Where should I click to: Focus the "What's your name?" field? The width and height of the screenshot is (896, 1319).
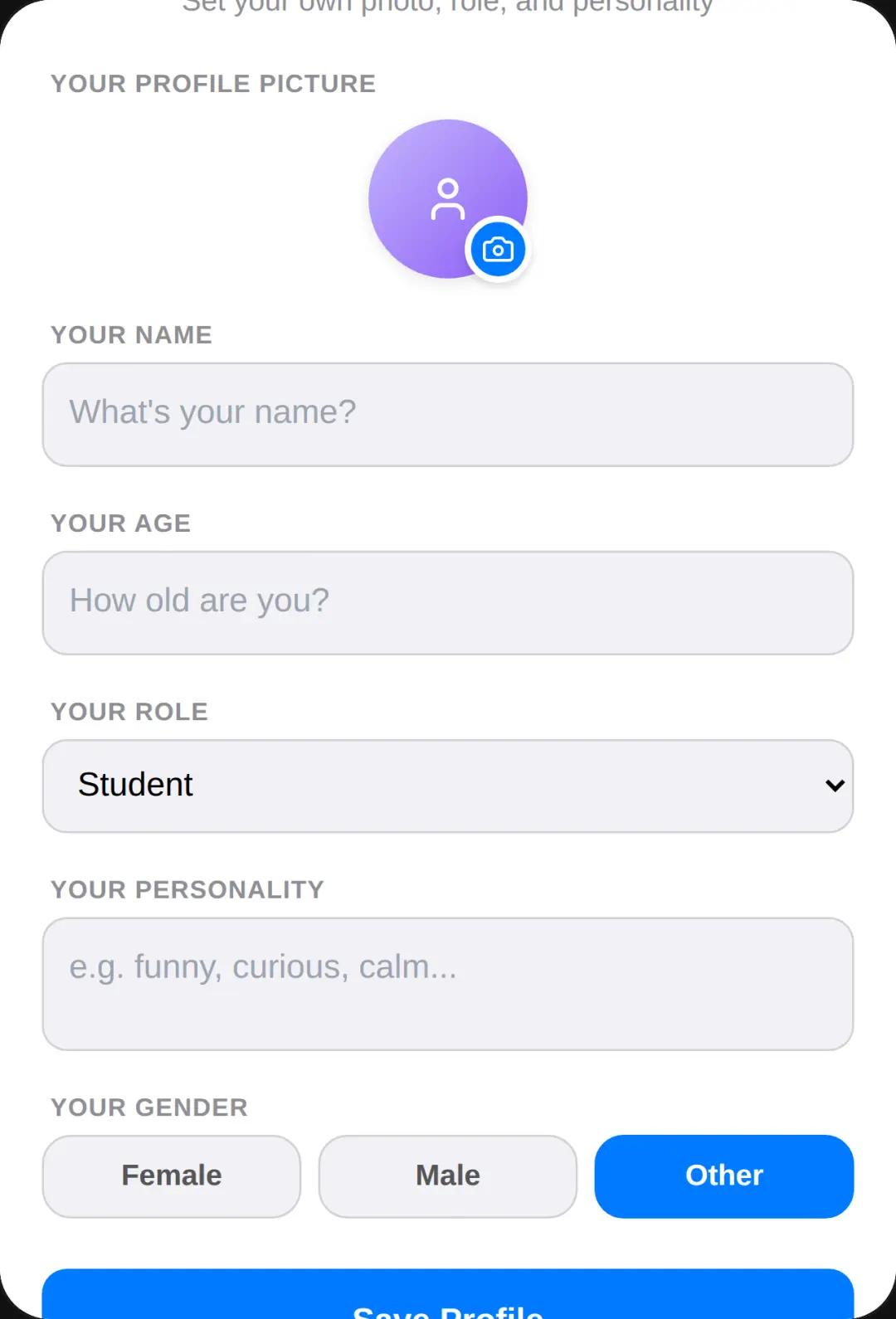(448, 415)
